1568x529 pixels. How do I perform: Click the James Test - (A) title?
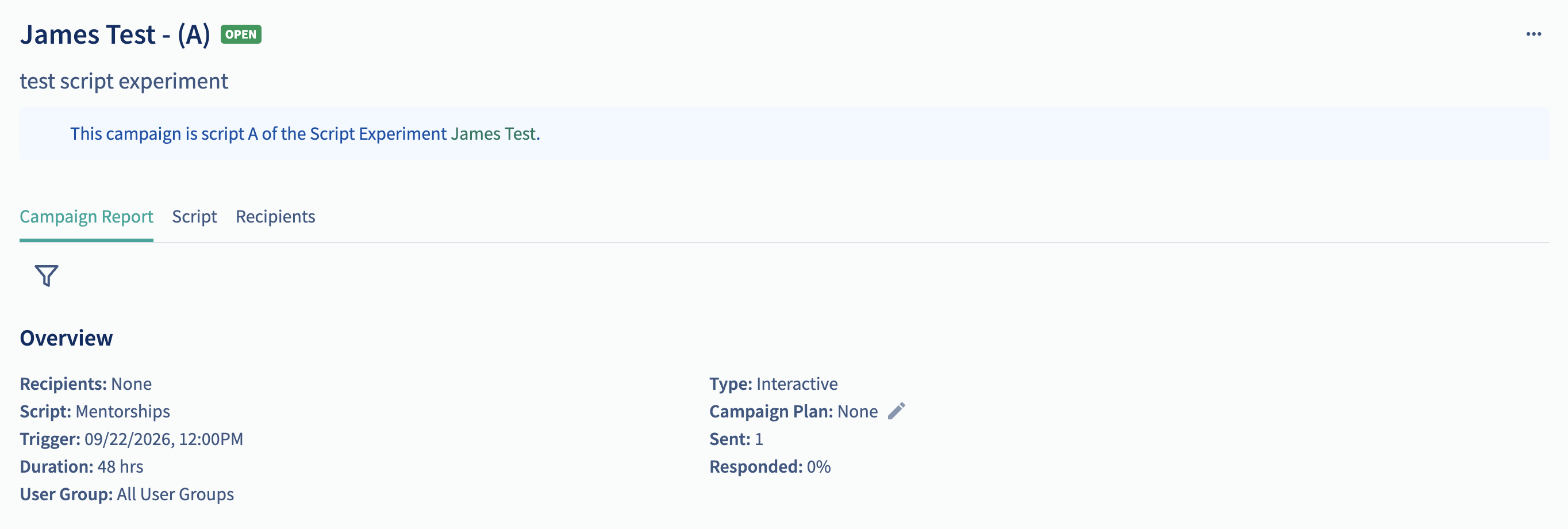click(115, 34)
